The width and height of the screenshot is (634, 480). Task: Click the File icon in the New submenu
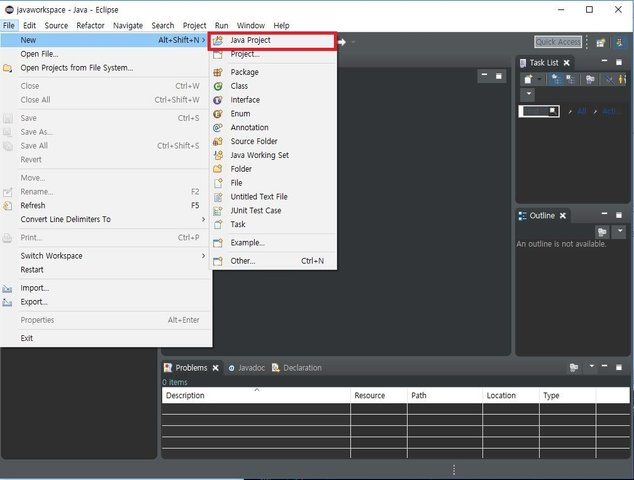tap(218, 183)
